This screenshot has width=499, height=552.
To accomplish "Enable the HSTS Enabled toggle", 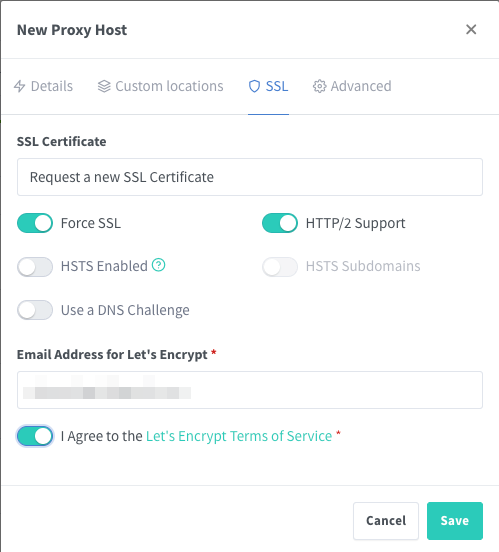I will click(35, 266).
